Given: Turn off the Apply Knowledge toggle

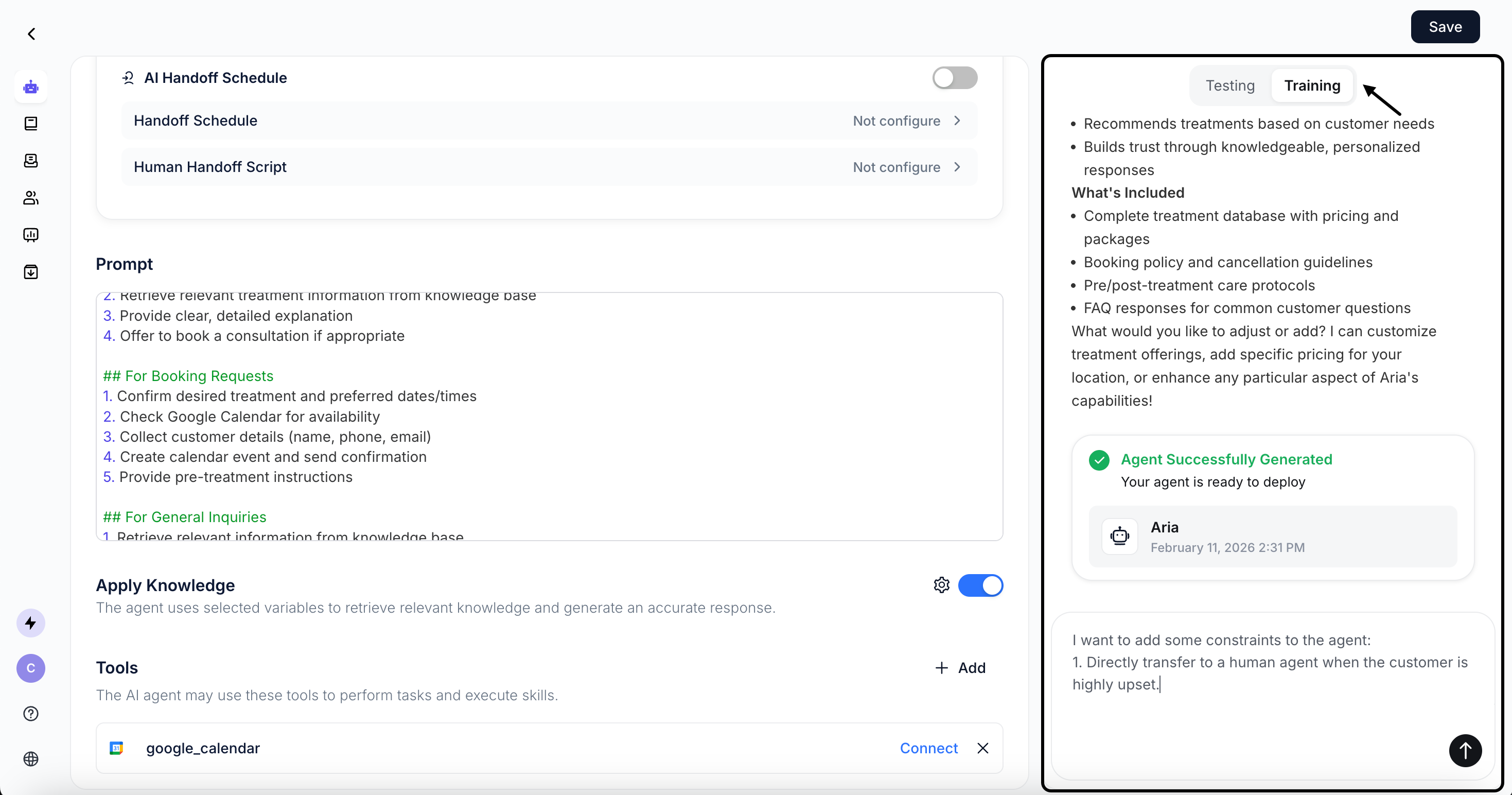Looking at the screenshot, I should (x=980, y=585).
